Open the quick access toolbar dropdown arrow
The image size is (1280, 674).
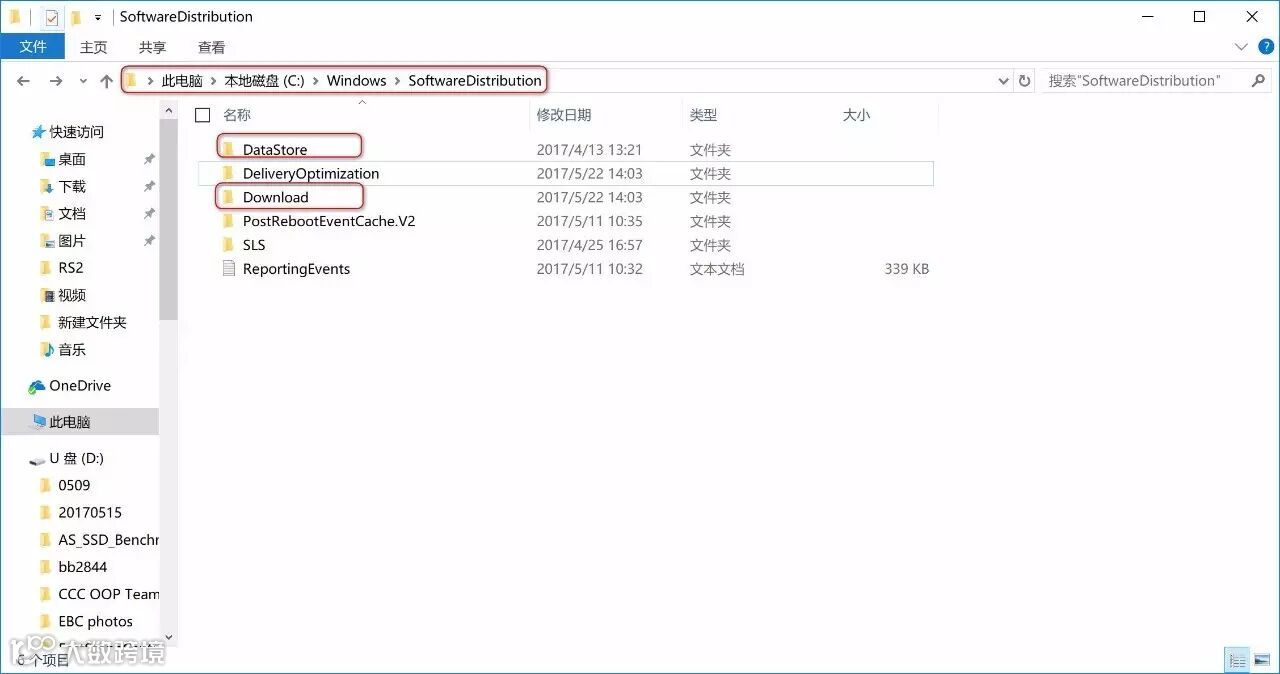[97, 17]
